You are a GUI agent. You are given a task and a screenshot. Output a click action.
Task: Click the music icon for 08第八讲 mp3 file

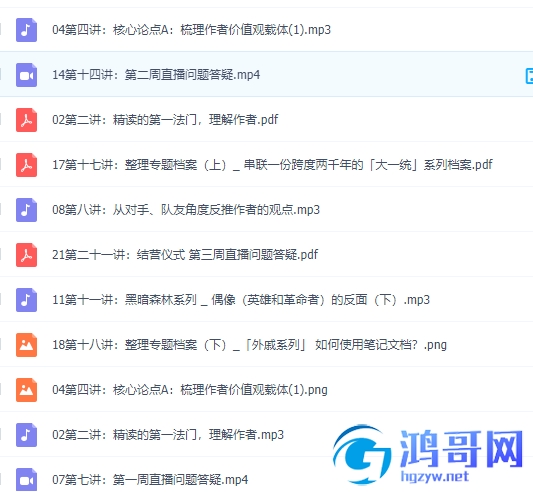pos(27,210)
